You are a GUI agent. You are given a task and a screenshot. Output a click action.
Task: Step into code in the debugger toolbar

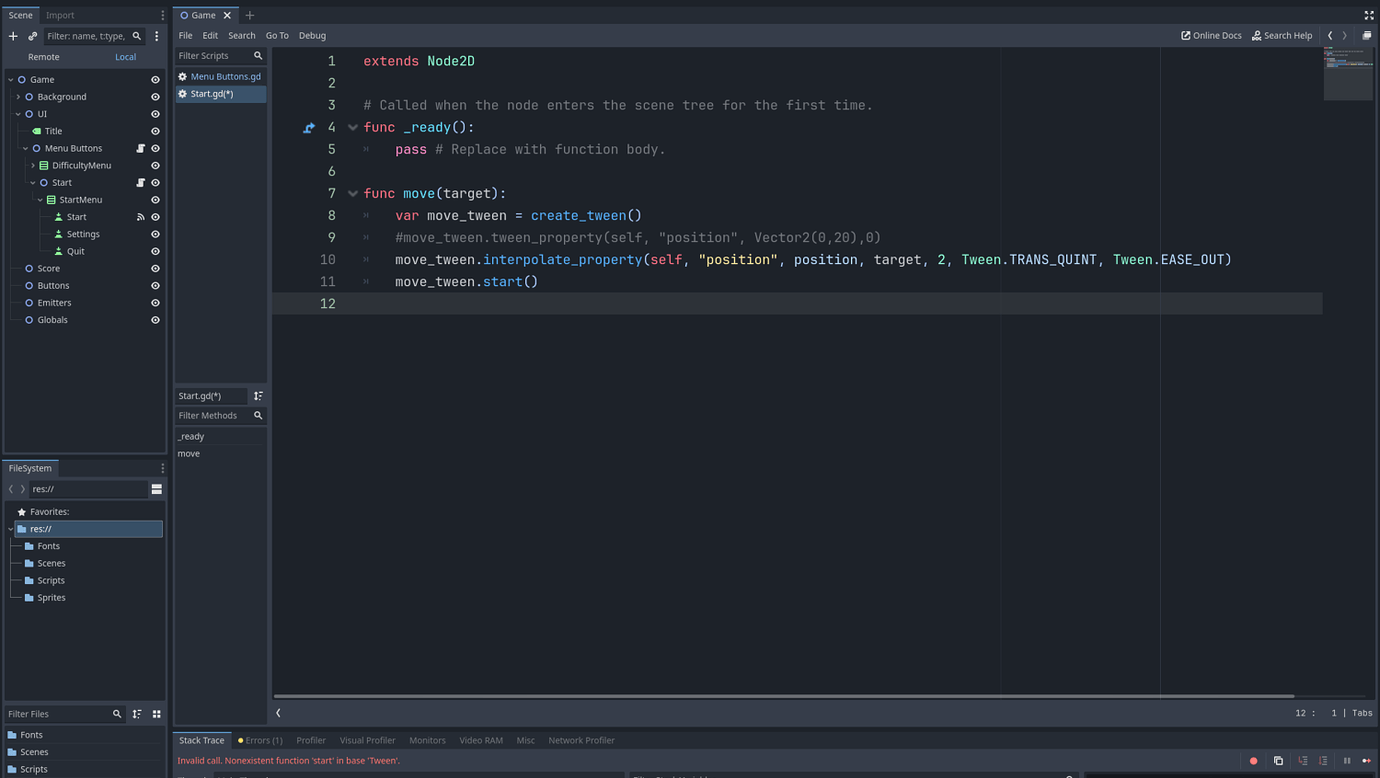1302,760
